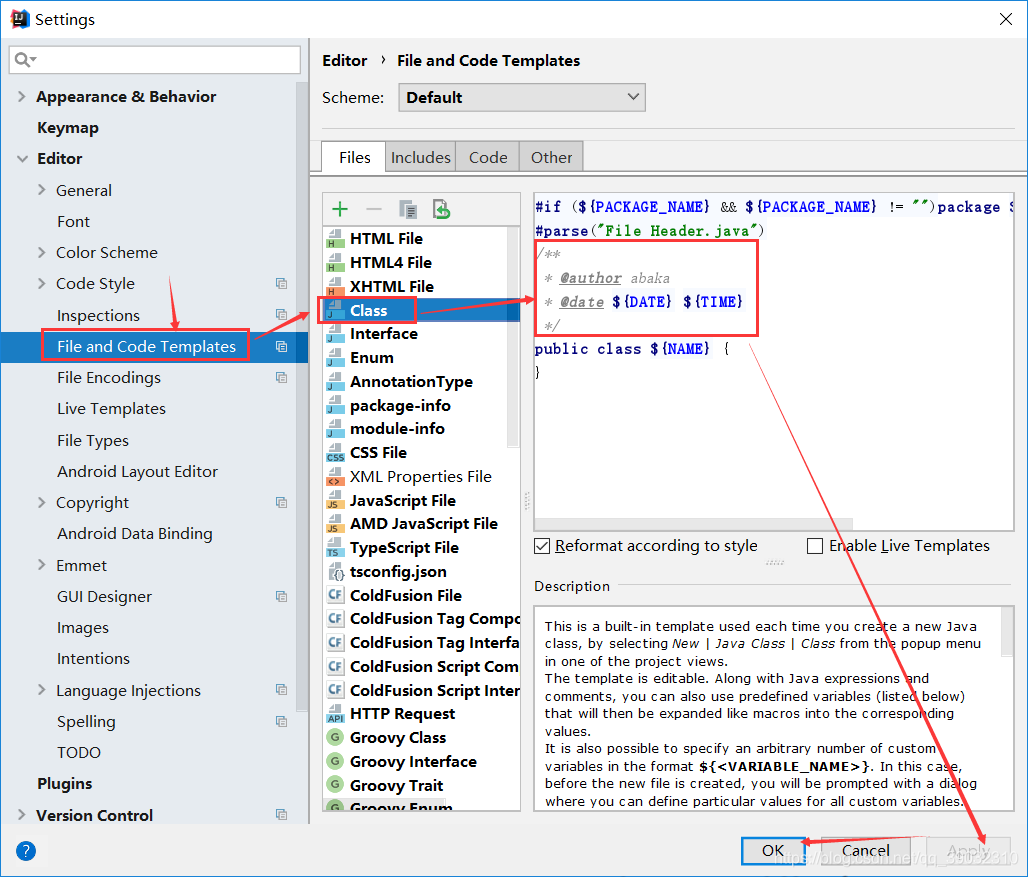Select the AnnotationType template
This screenshot has width=1028, height=877.
422,381
